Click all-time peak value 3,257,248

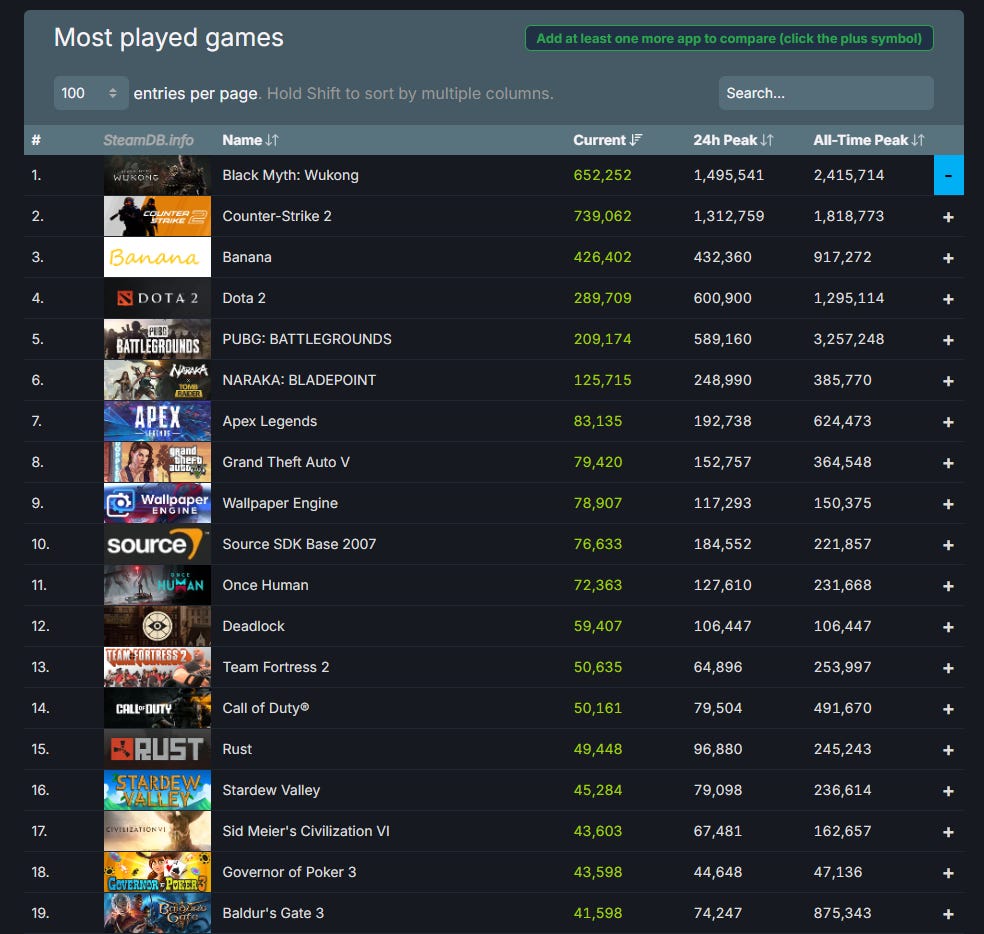[x=848, y=339]
